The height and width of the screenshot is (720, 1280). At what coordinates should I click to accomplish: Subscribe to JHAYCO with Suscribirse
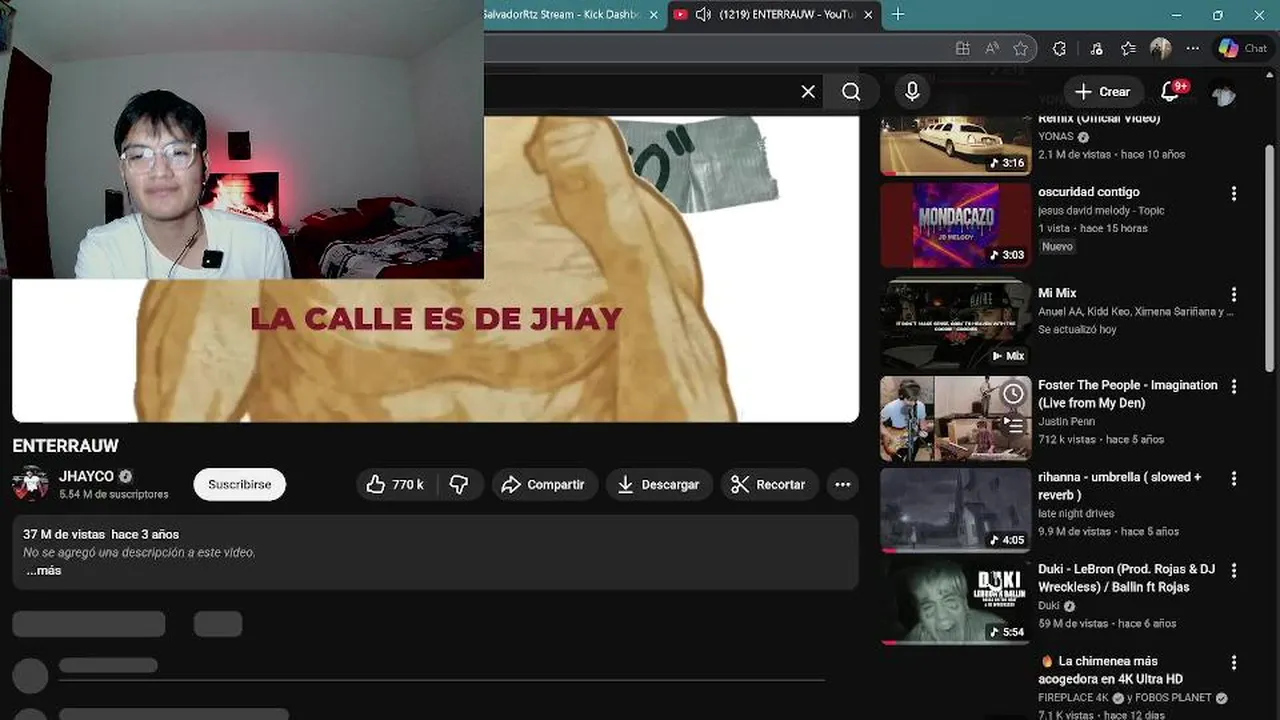pyautogui.click(x=240, y=484)
